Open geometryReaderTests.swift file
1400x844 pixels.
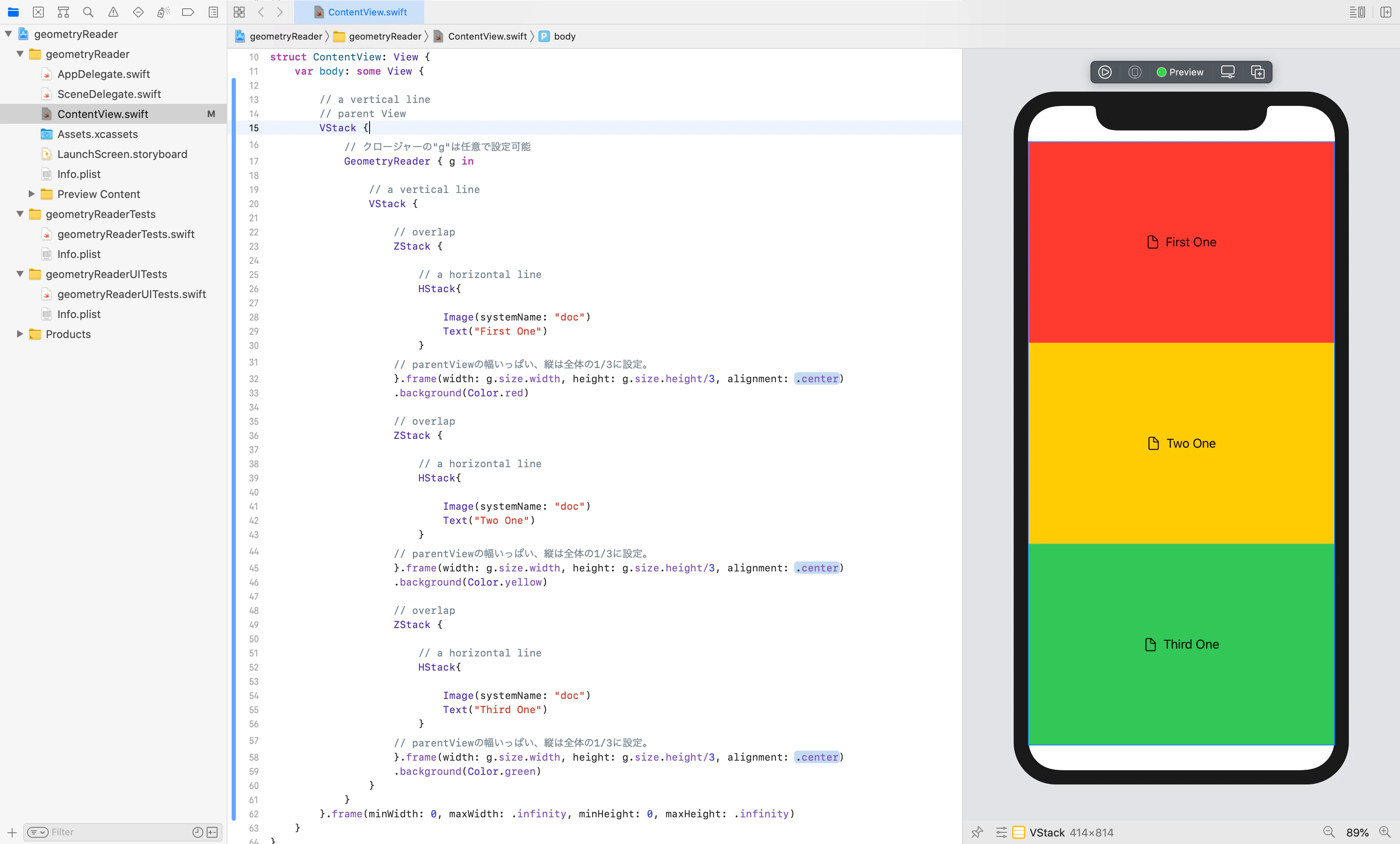pyautogui.click(x=125, y=233)
